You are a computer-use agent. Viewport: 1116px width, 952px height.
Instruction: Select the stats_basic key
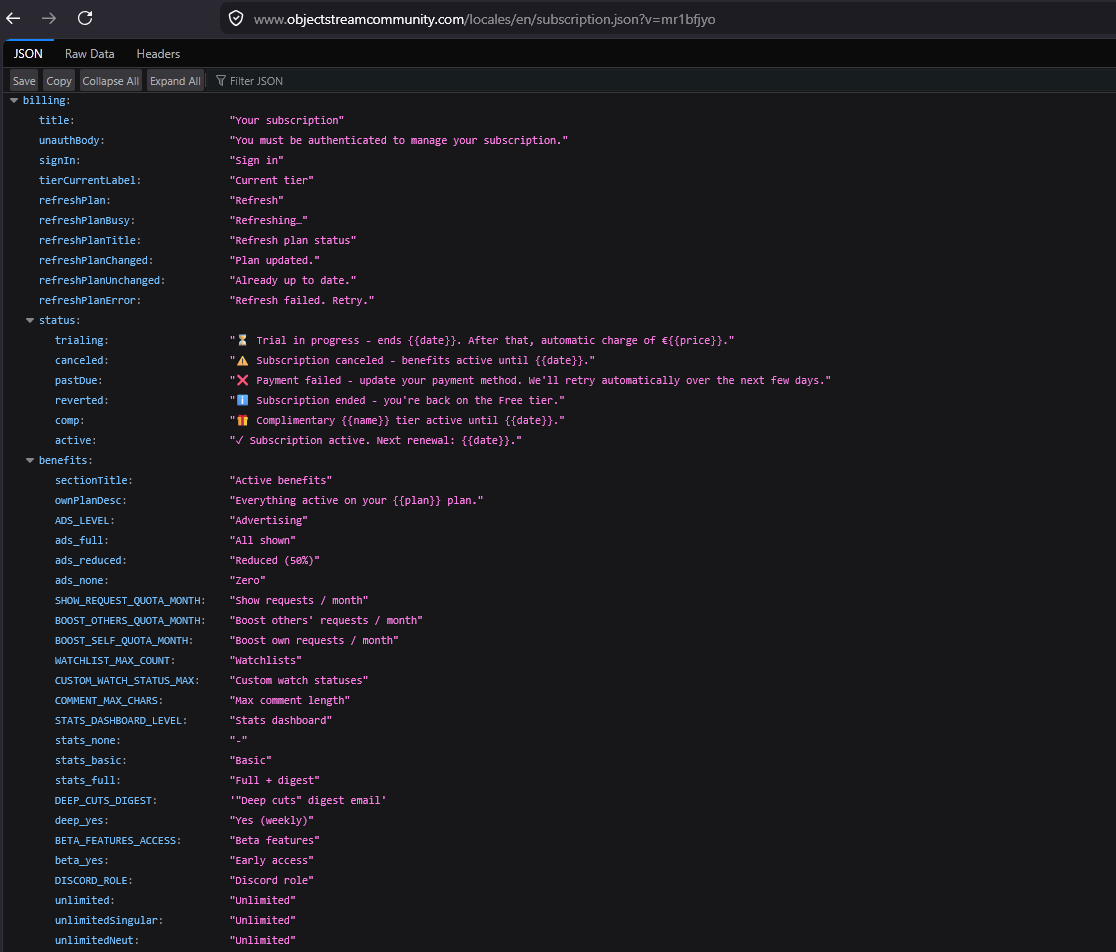point(88,761)
